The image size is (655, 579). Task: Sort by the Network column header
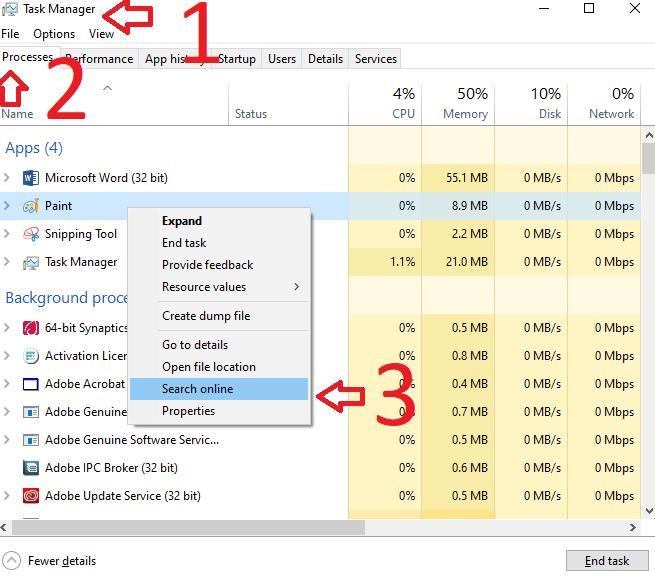[604, 104]
